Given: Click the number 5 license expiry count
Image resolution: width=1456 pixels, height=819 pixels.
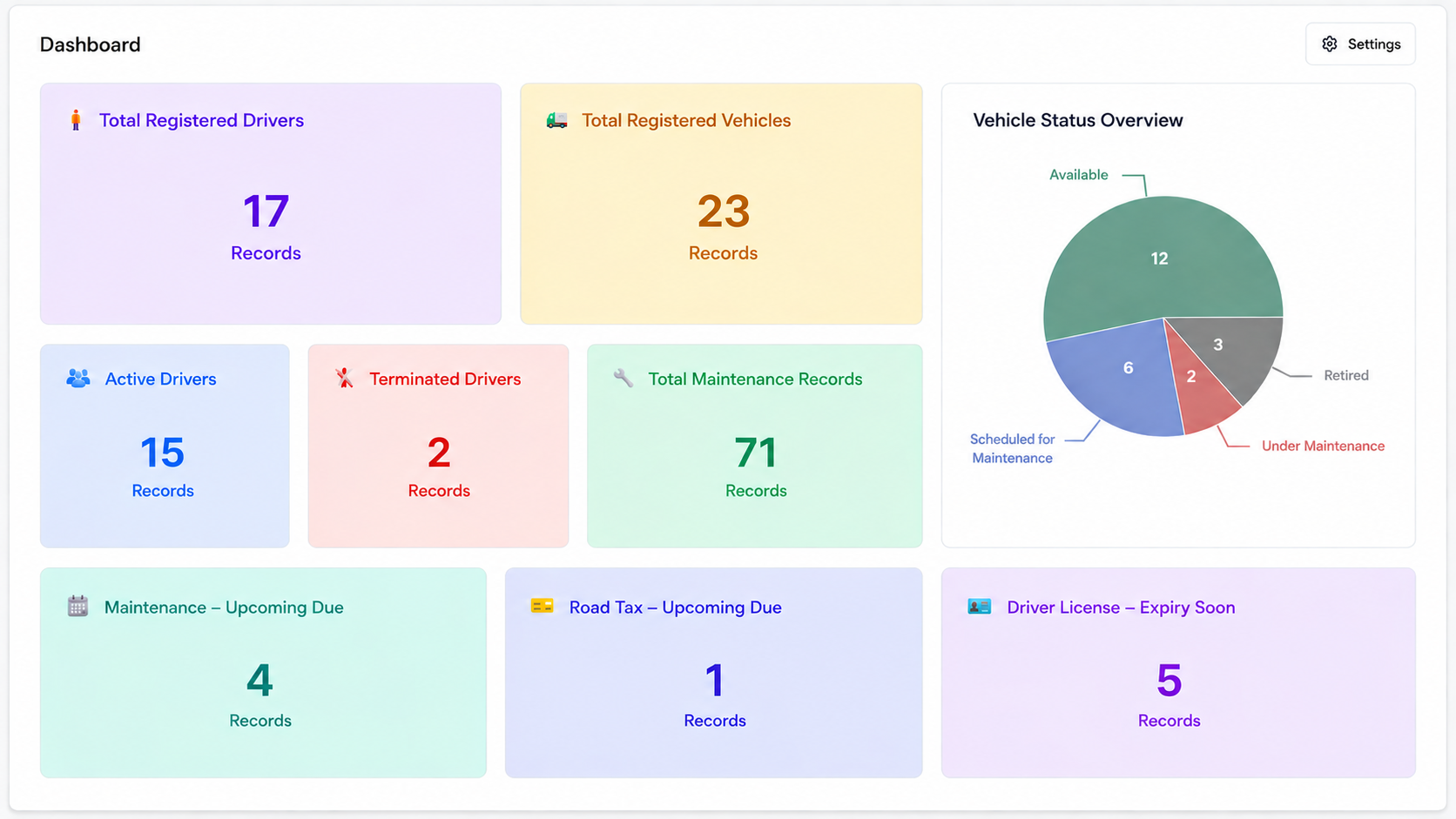Looking at the screenshot, I should click(1170, 681).
